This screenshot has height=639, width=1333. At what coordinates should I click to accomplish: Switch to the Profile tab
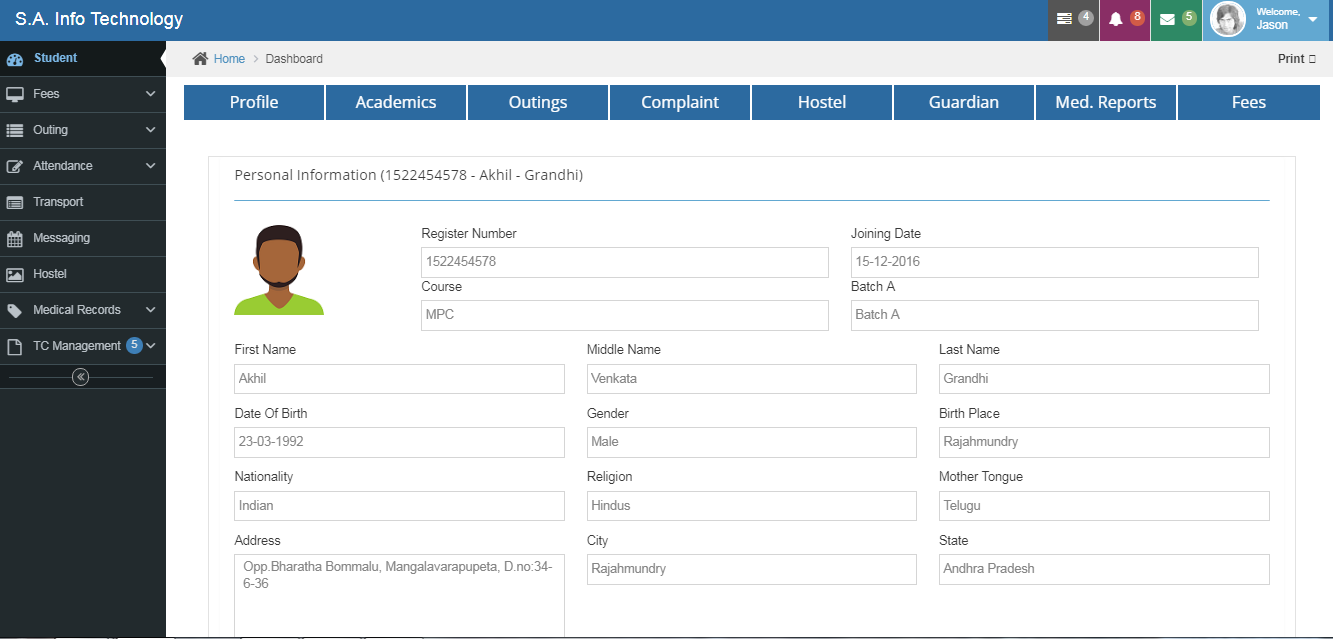click(x=254, y=102)
